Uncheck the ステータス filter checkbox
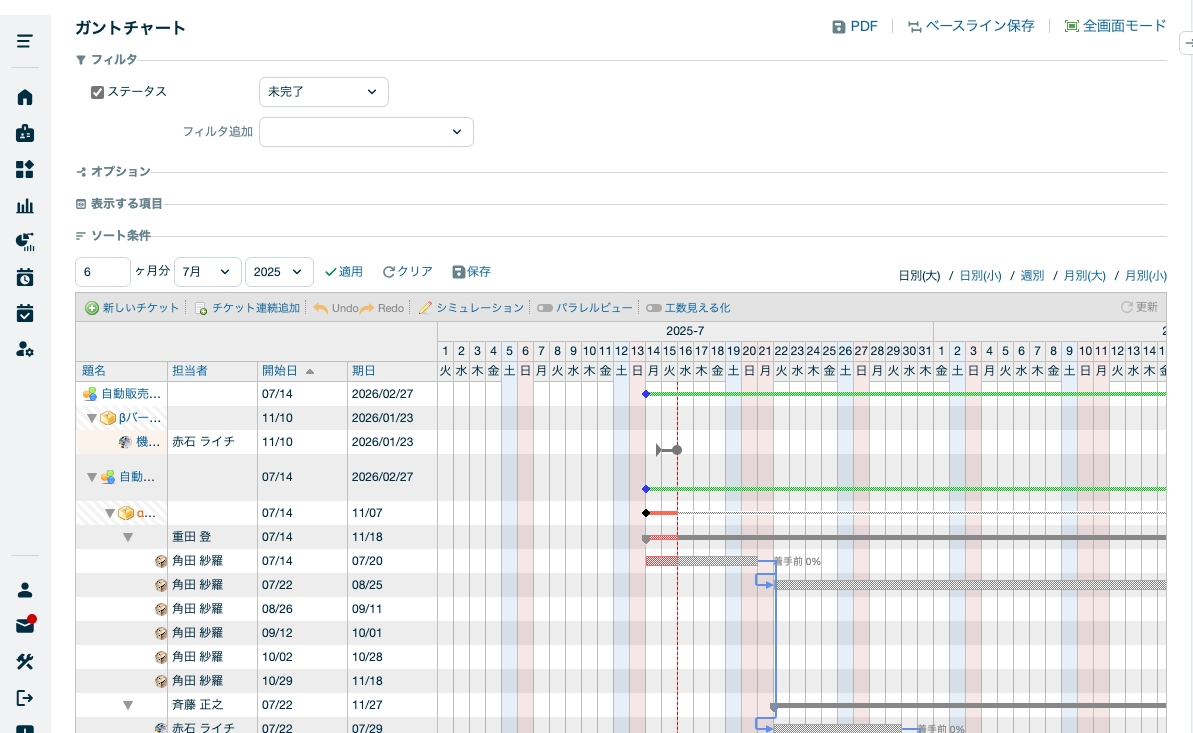This screenshot has height=733, width=1193. pos(98,92)
